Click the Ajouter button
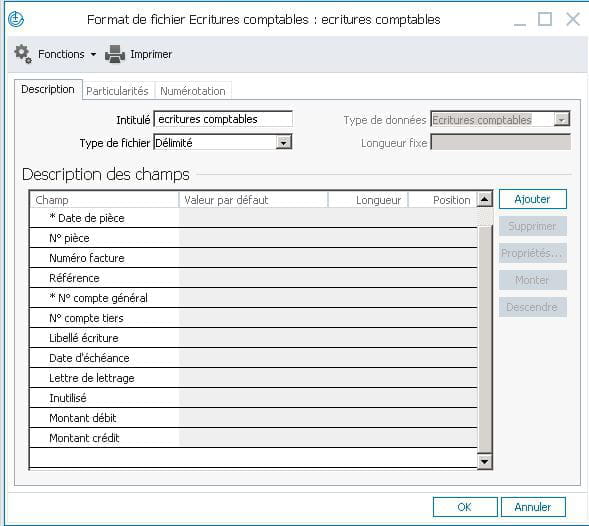 click(x=532, y=199)
